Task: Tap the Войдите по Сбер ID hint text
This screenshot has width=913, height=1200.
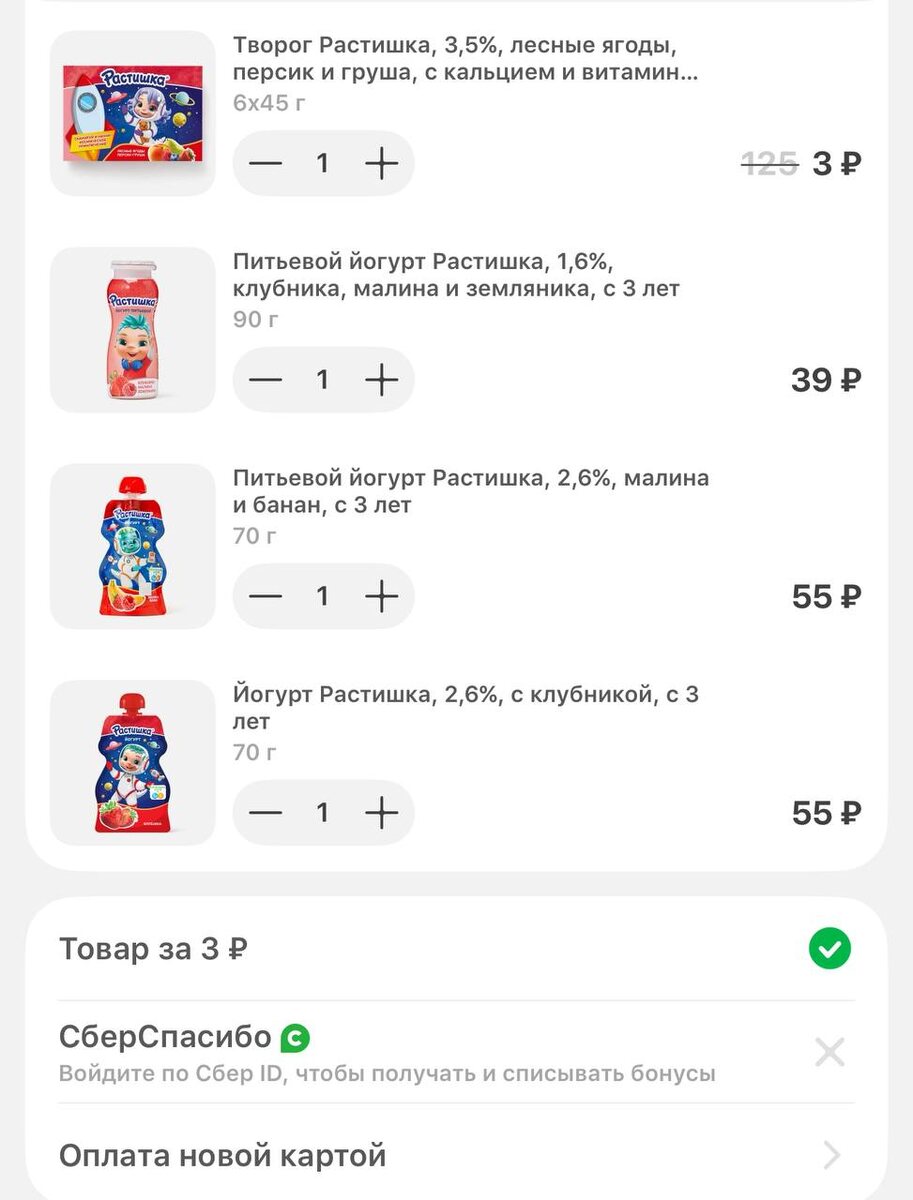Action: [x=387, y=1075]
